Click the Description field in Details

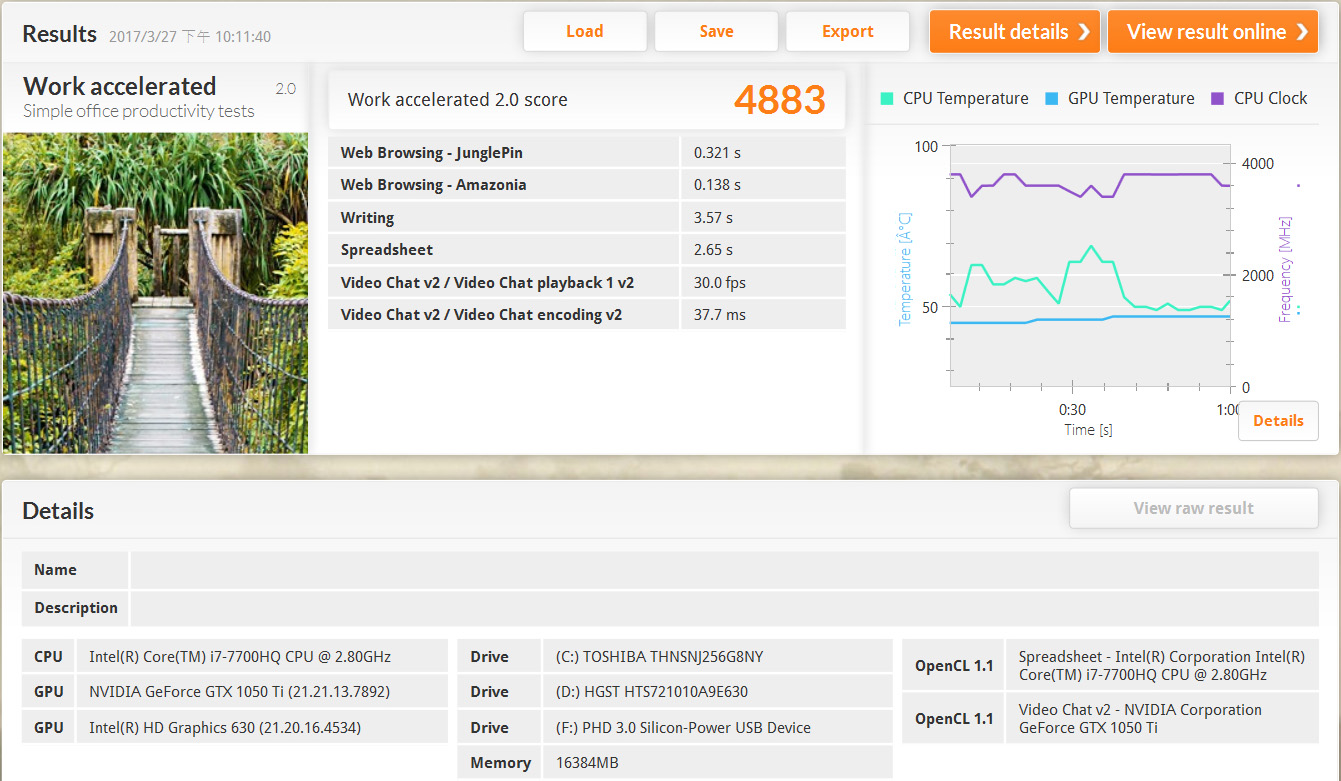(723, 608)
